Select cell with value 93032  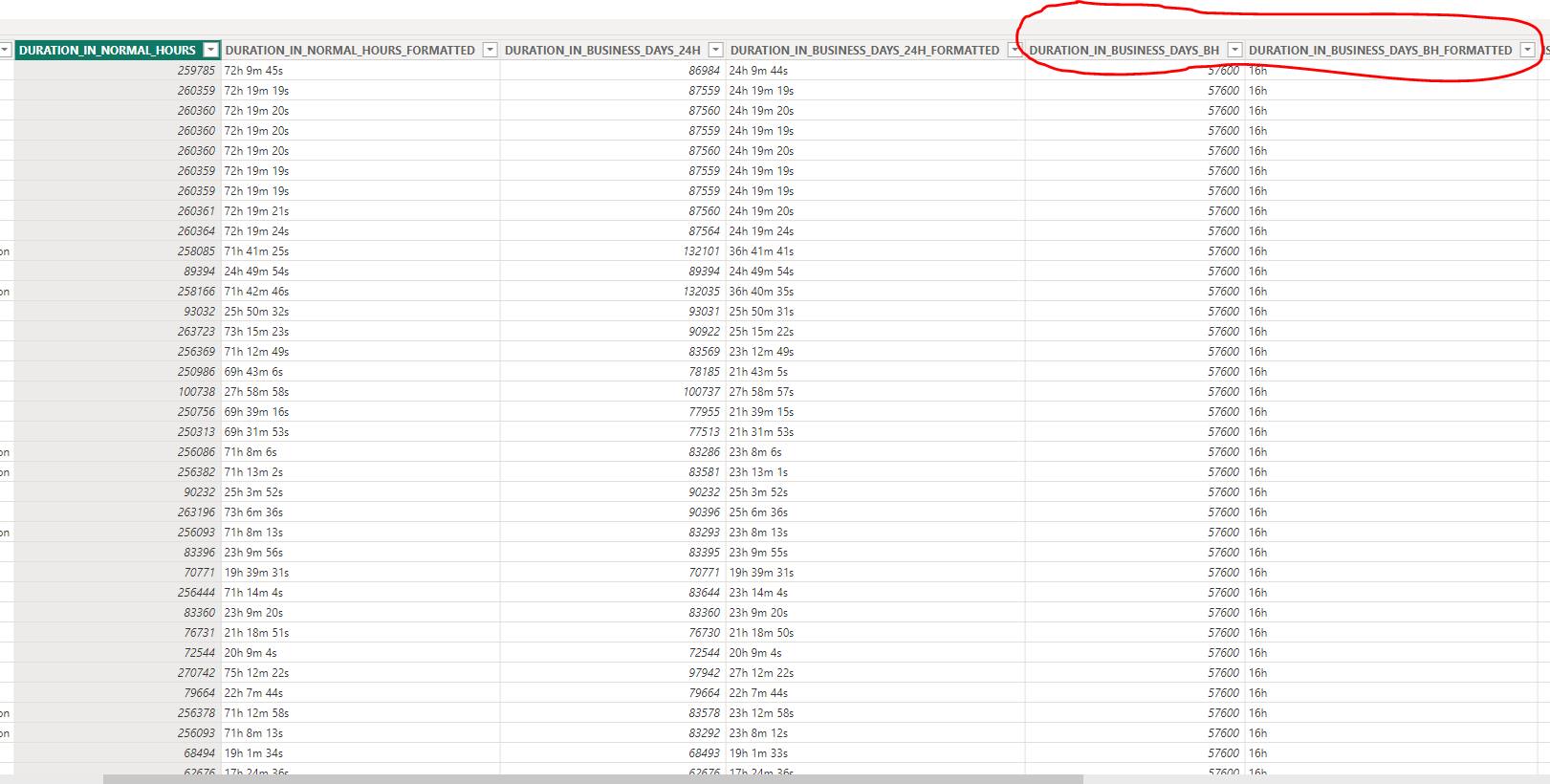tap(118, 312)
